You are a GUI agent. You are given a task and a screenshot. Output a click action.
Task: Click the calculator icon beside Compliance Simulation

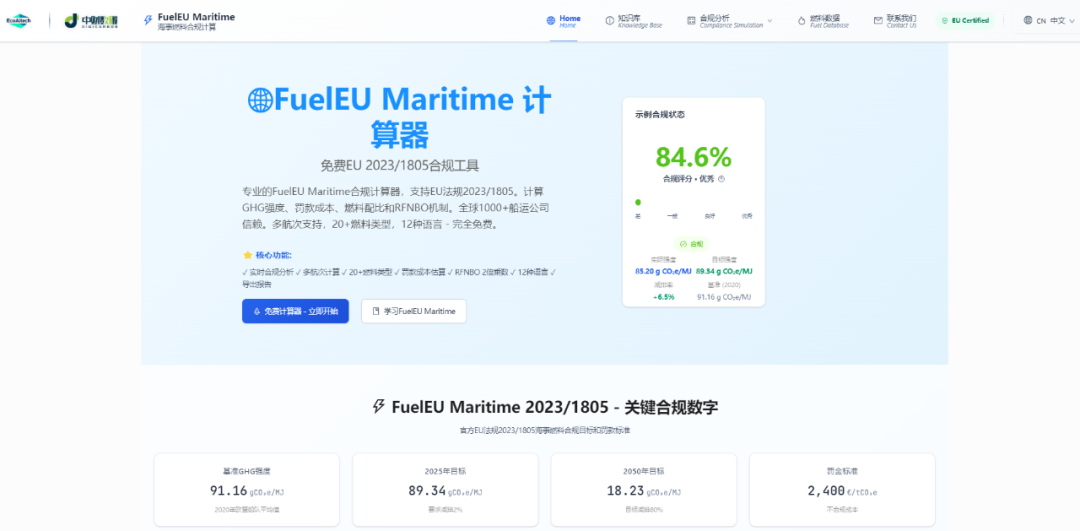pyautogui.click(x=691, y=21)
